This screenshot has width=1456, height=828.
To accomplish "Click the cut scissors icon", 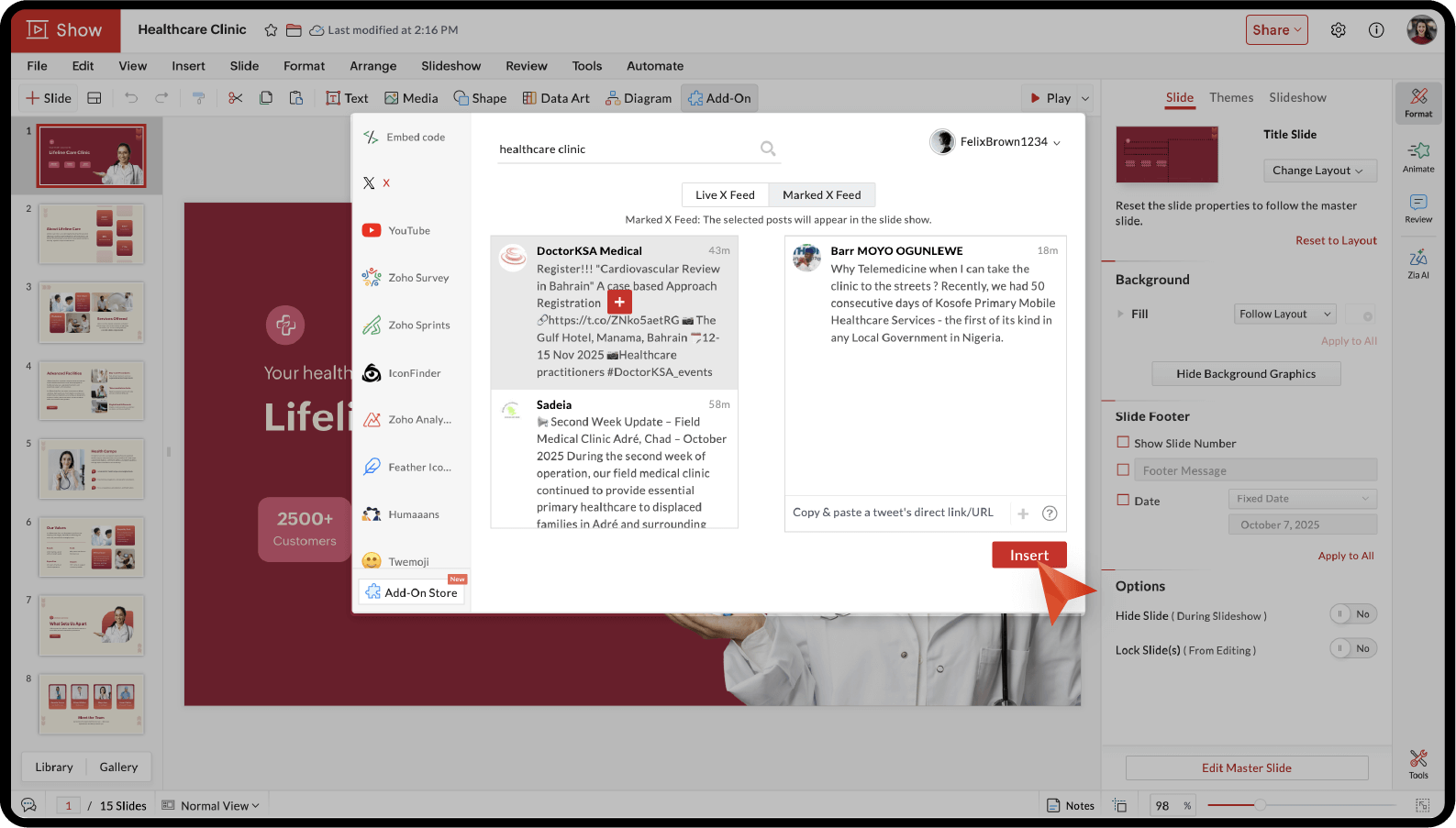I will click(236, 98).
